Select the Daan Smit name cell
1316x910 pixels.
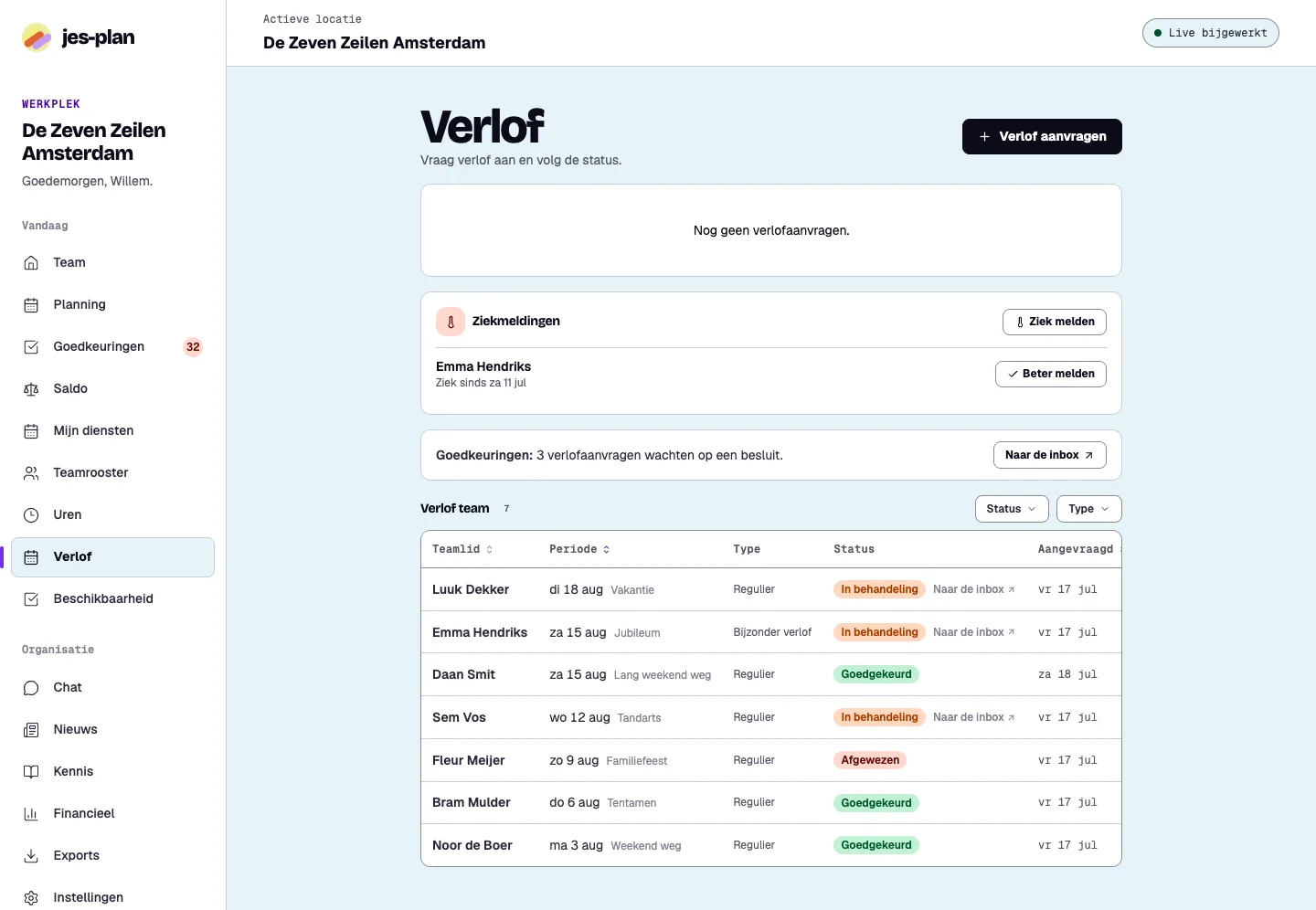[x=463, y=674]
